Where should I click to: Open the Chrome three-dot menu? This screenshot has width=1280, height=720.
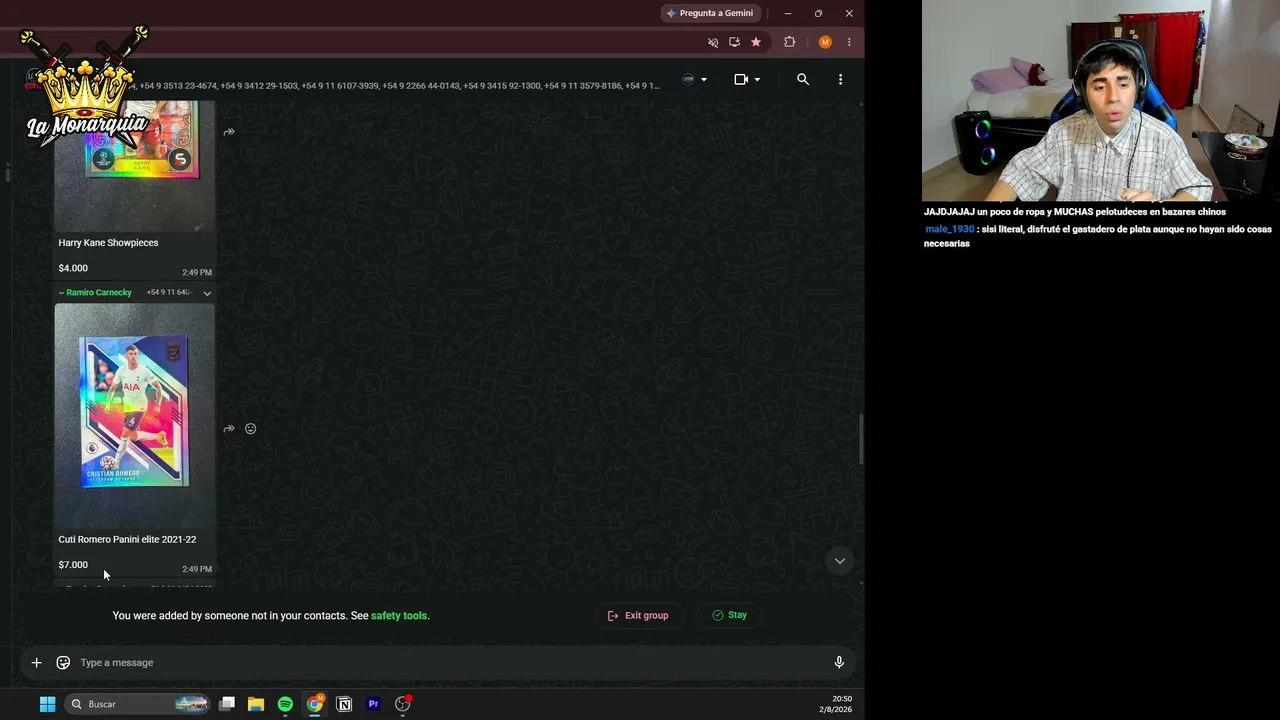849,42
